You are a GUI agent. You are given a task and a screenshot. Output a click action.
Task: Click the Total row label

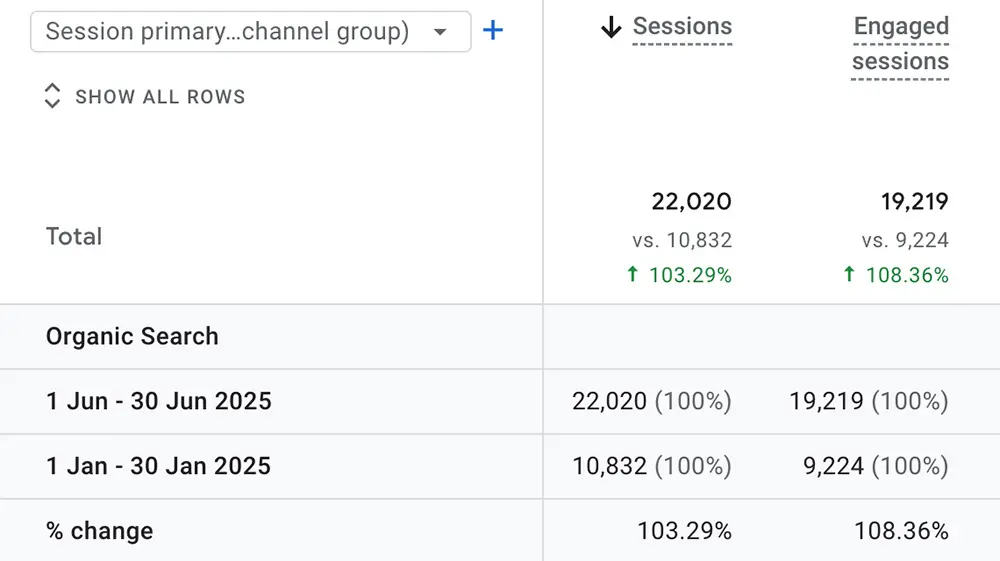point(74,237)
